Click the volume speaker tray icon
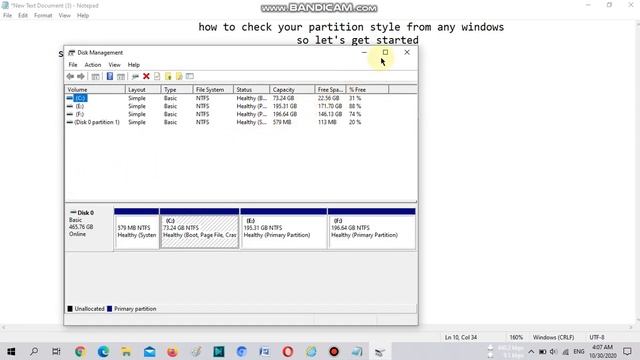 553,351
